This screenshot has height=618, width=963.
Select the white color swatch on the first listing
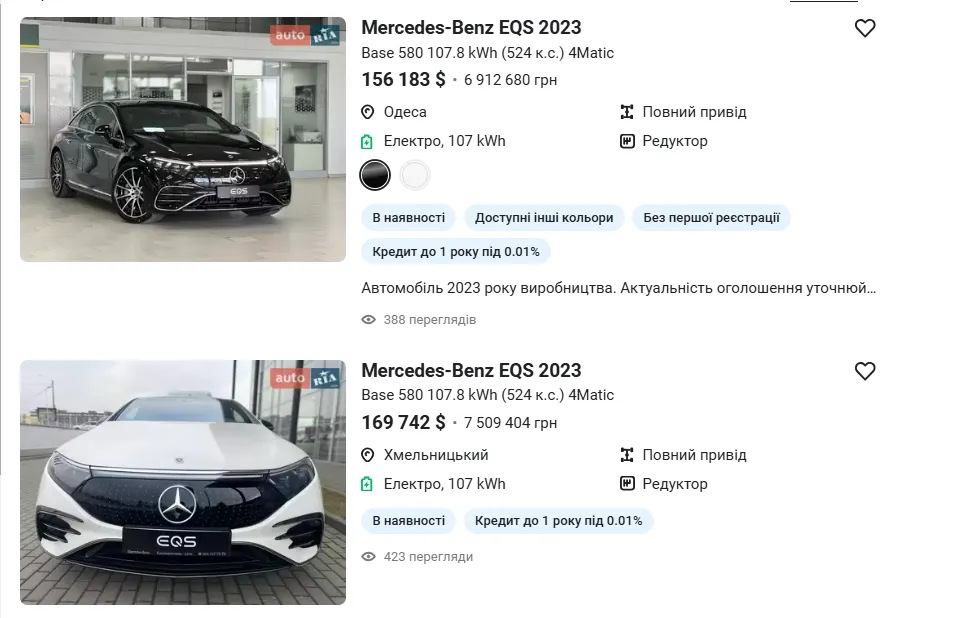click(415, 175)
